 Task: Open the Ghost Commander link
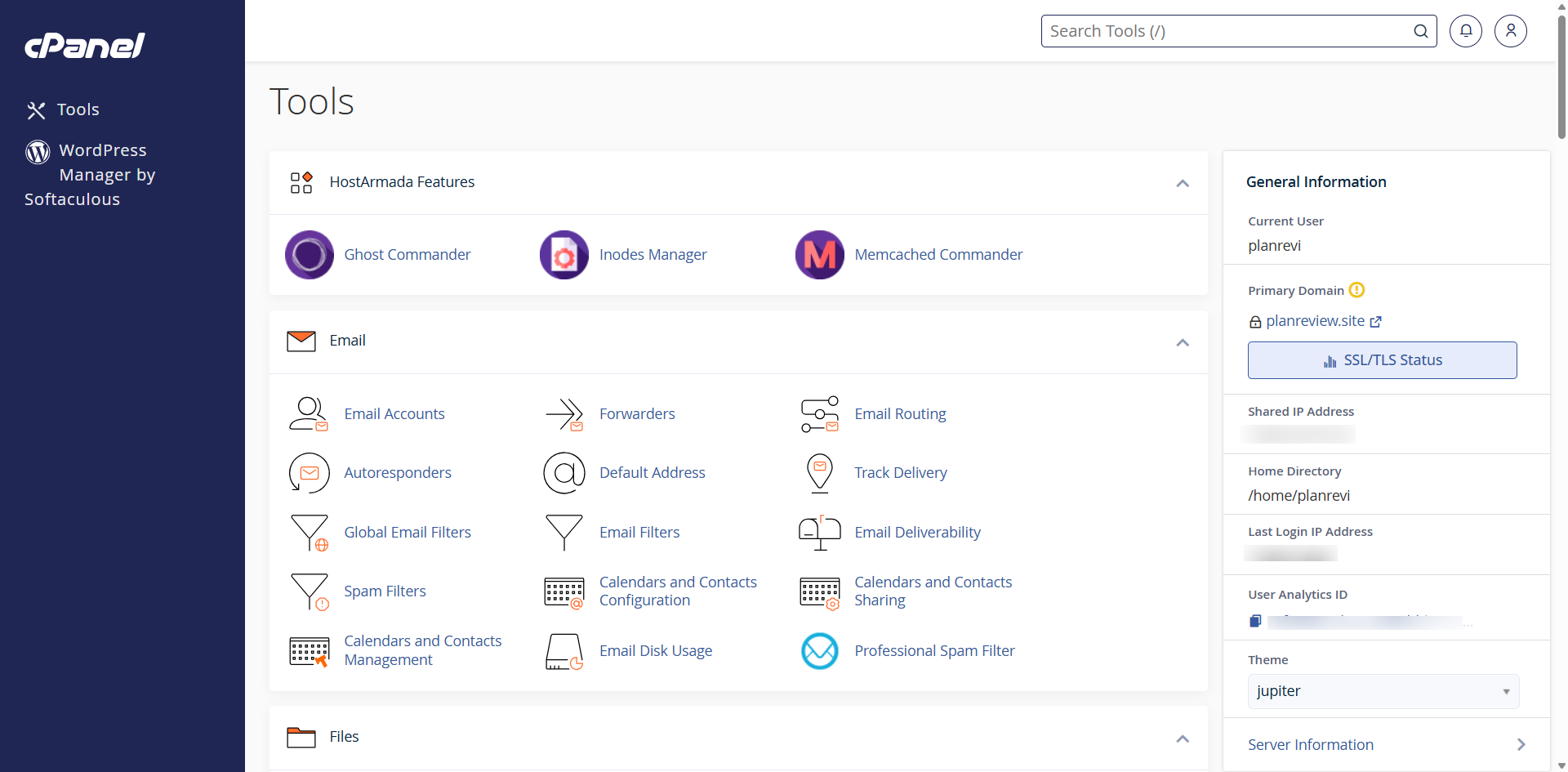point(408,255)
